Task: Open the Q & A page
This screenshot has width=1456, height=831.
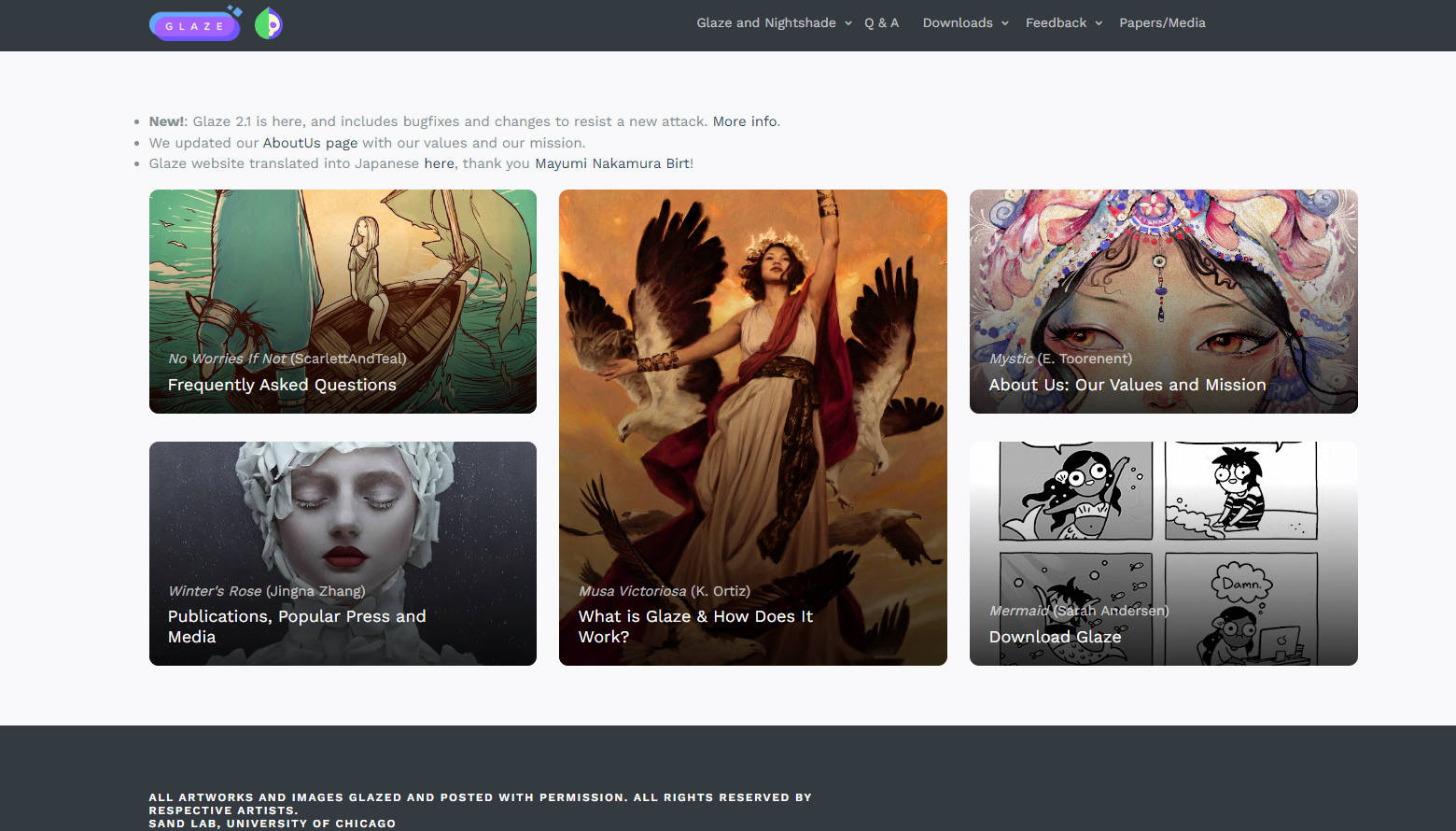Action: [x=881, y=22]
